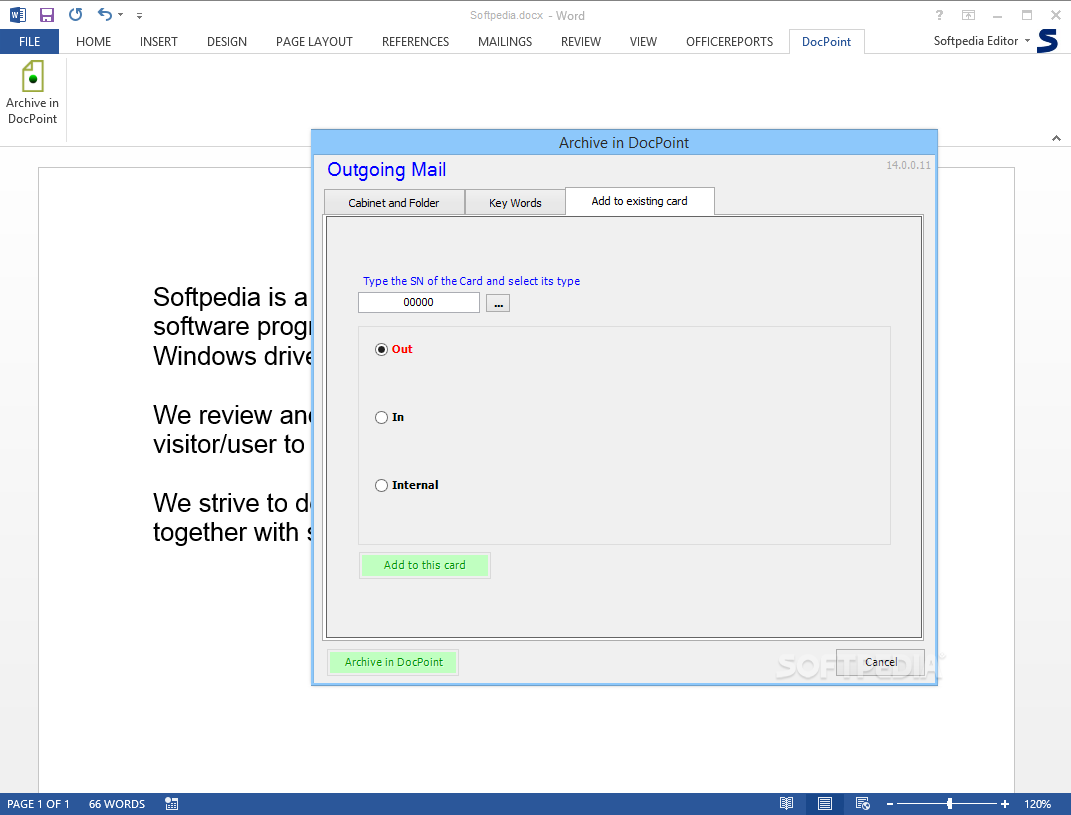This screenshot has height=815, width=1071.
Task: Open the Key Words dialog tab
Action: 515,203
